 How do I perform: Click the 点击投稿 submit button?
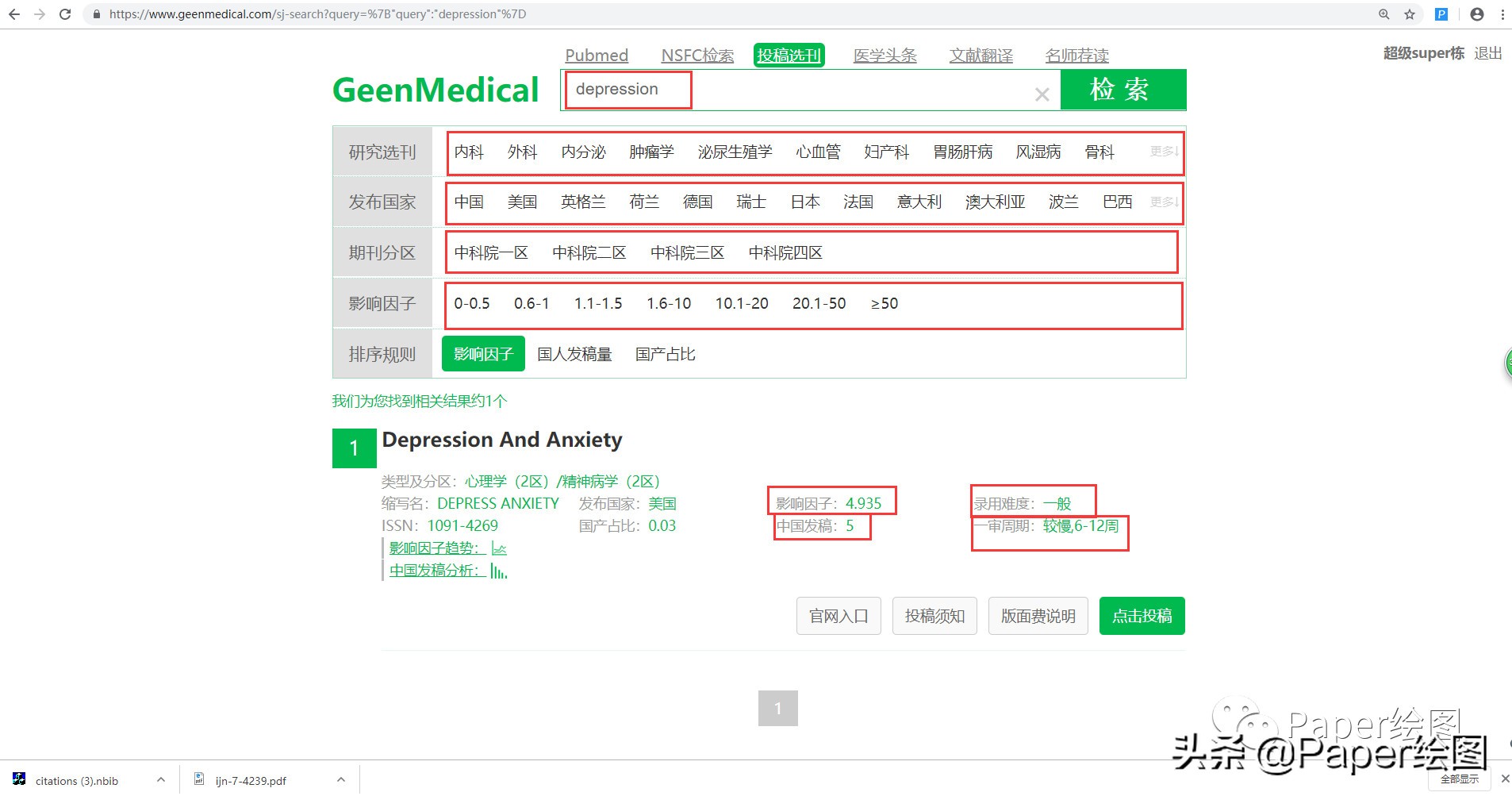point(1141,616)
